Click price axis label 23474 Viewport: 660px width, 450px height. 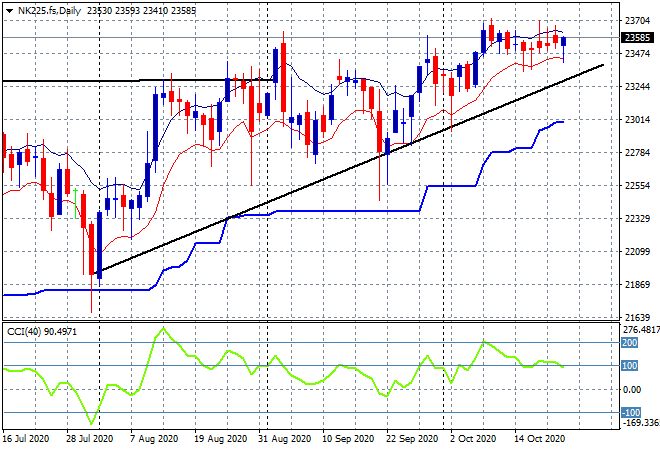(637, 53)
